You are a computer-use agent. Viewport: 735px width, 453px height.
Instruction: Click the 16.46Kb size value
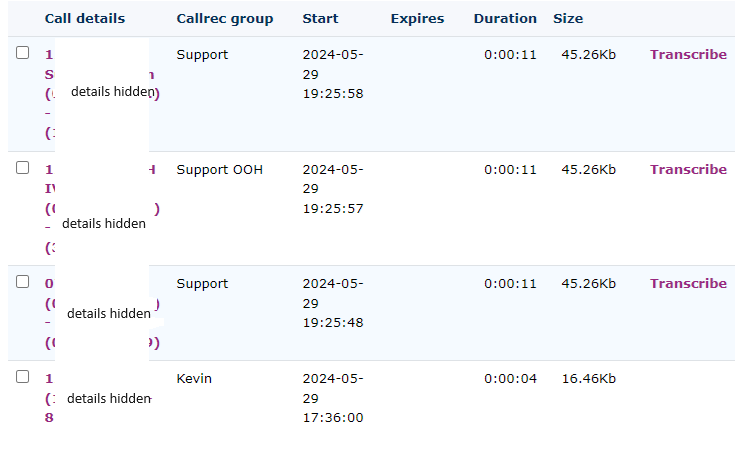588,379
